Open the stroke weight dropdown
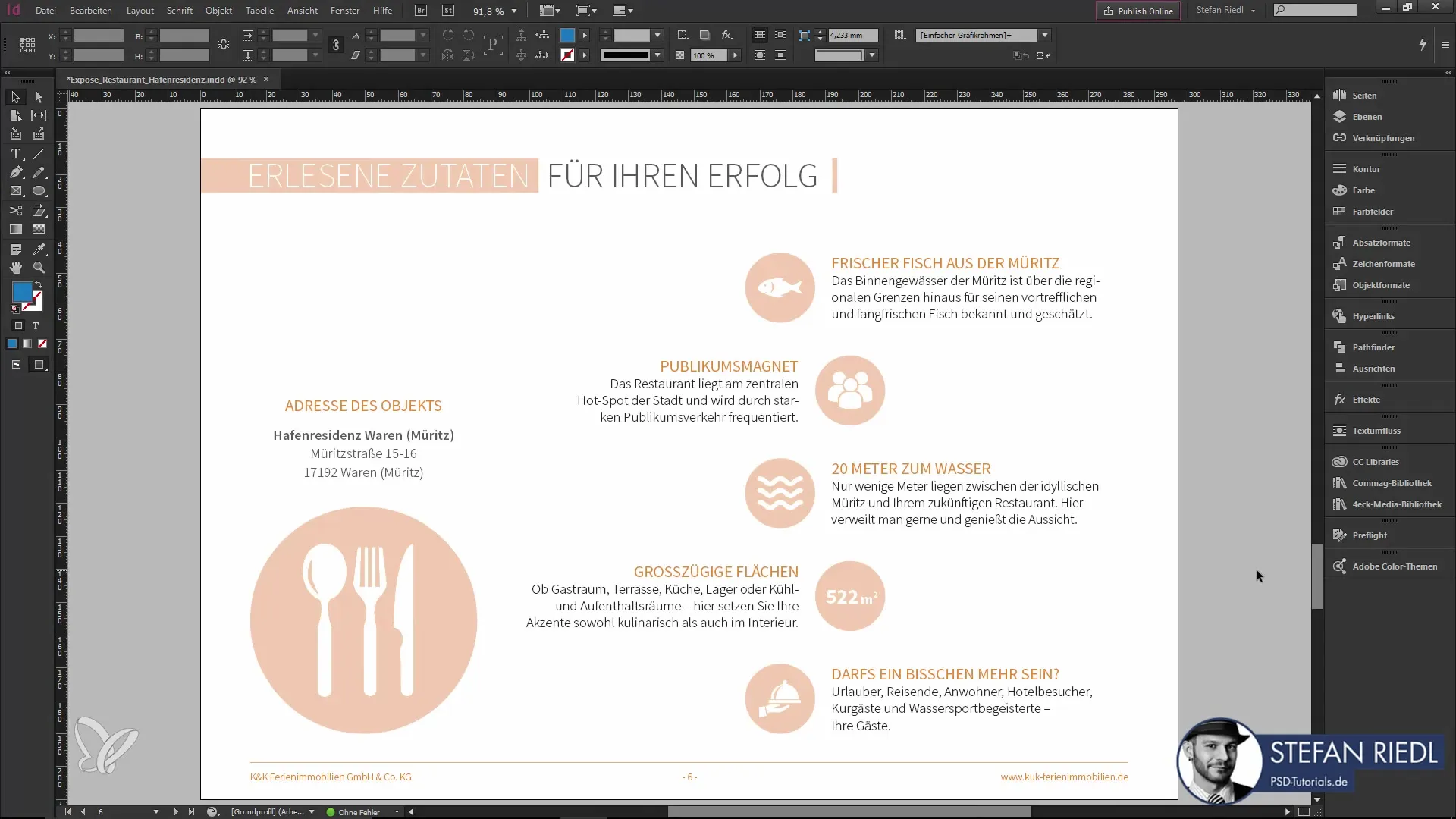 (657, 36)
